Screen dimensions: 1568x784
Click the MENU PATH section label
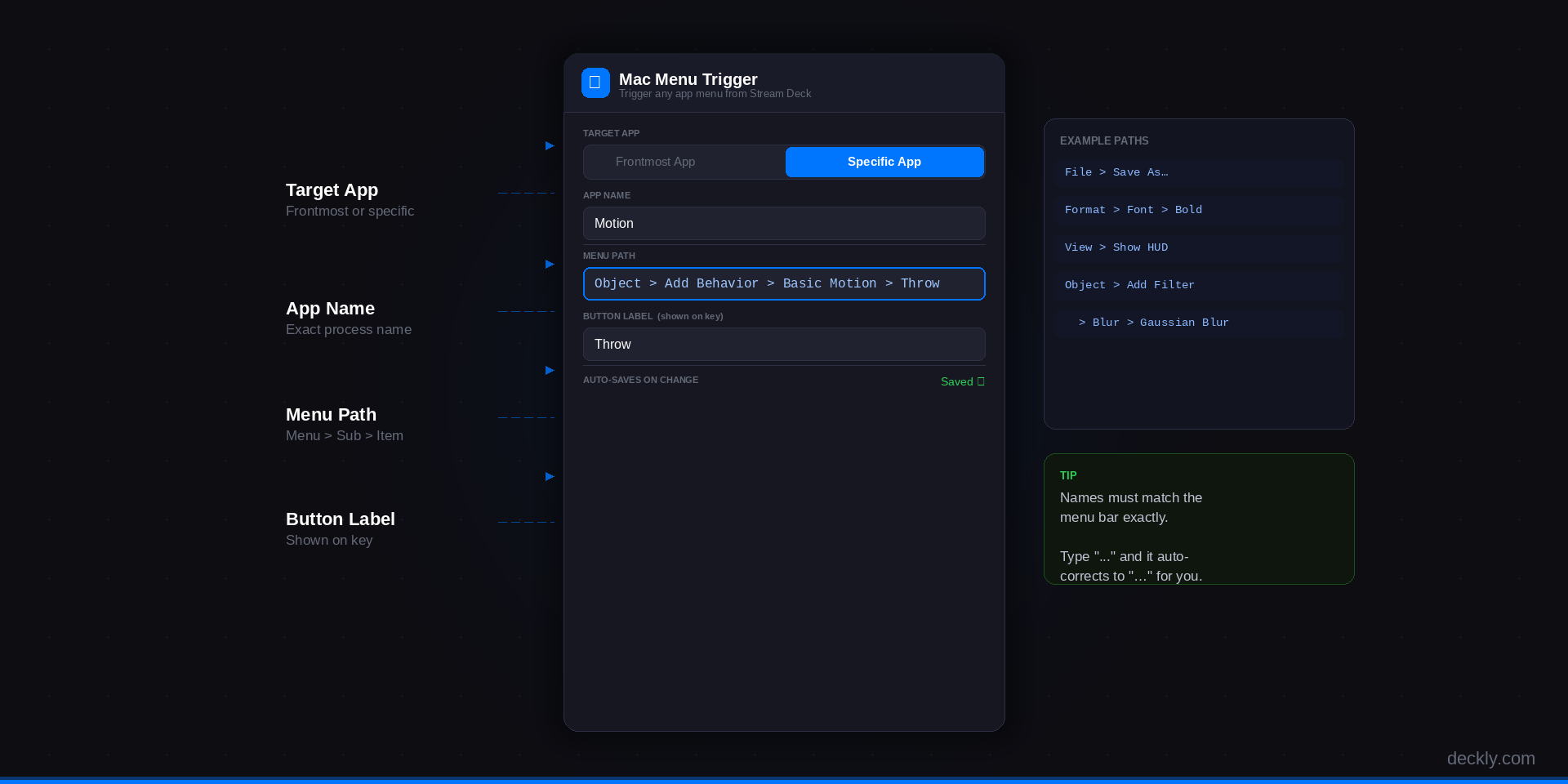tap(609, 256)
